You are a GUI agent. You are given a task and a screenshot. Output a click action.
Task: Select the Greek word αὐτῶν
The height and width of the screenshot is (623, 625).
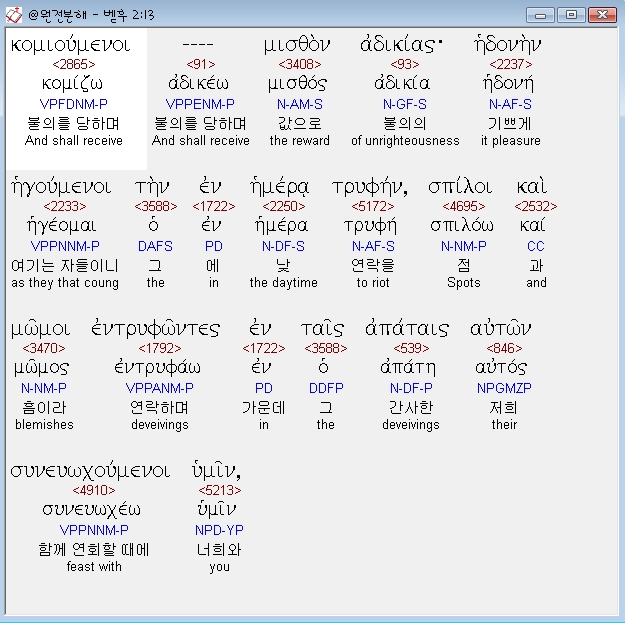point(501,329)
